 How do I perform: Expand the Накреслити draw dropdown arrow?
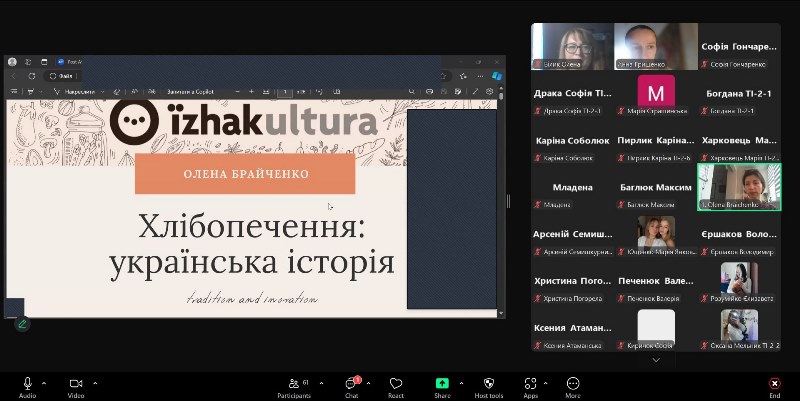point(103,92)
